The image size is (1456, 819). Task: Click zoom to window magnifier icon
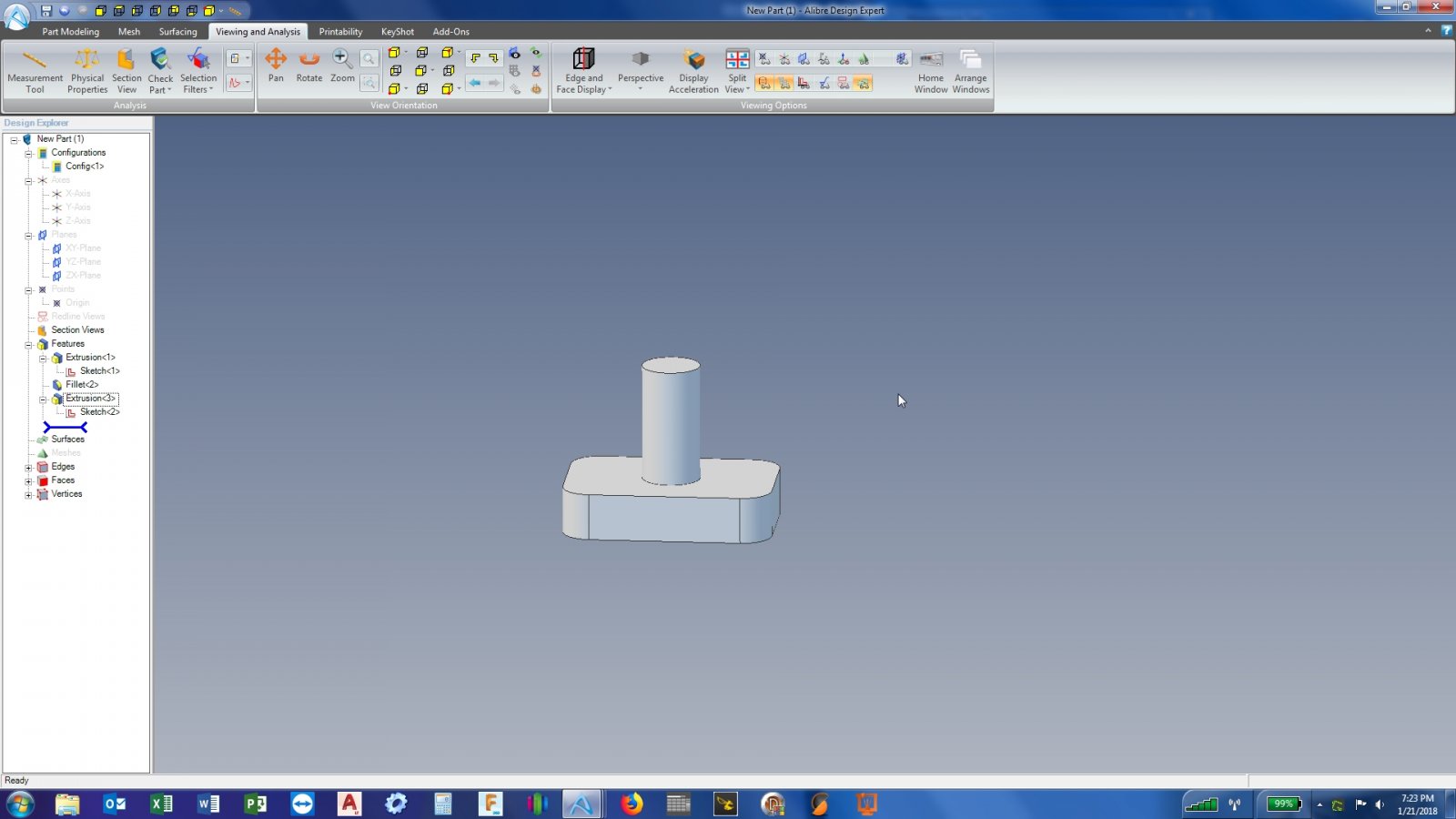point(369,83)
